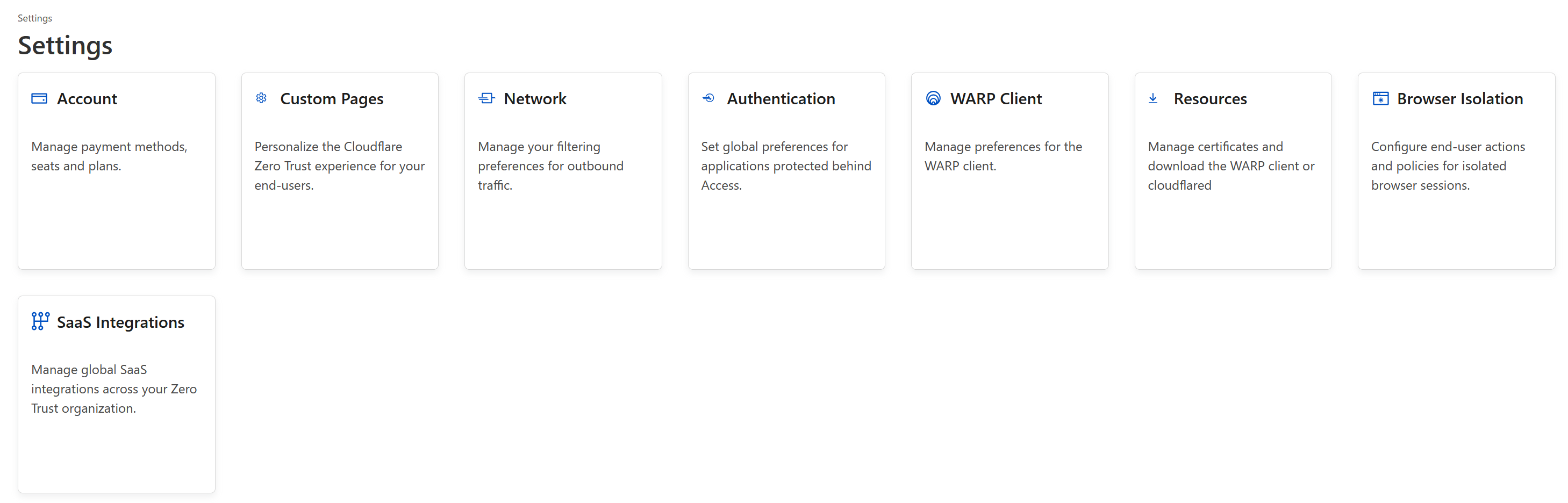
Task: Click the Account credit card icon
Action: (39, 98)
